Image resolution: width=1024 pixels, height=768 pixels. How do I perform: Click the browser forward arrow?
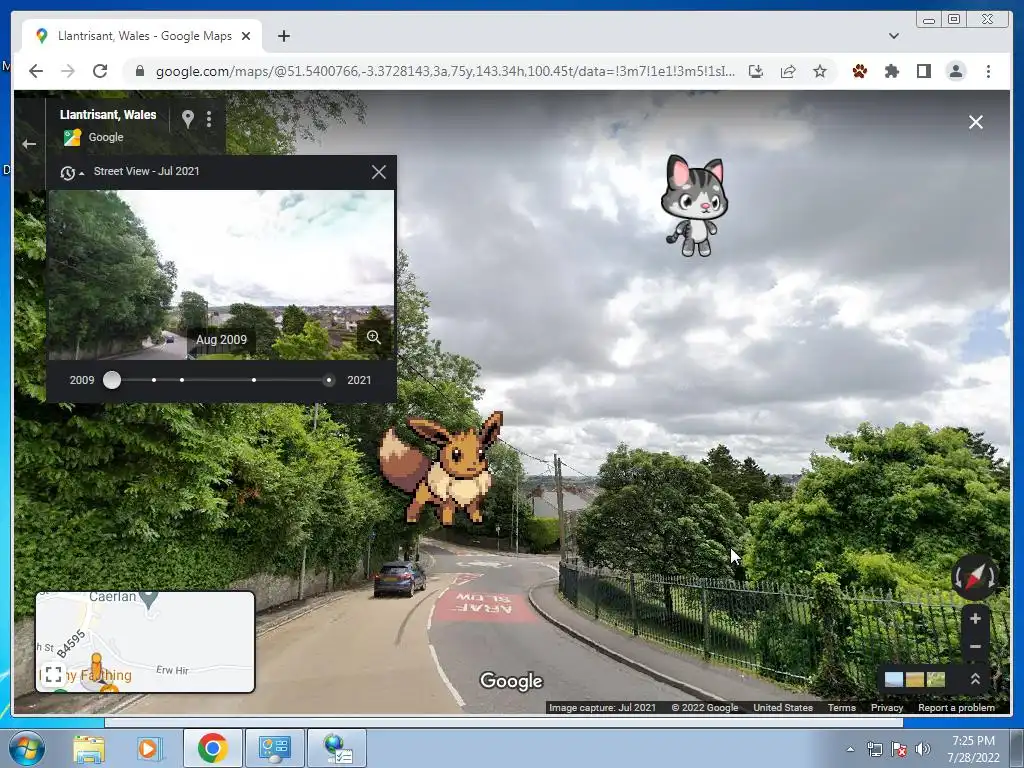[x=68, y=71]
